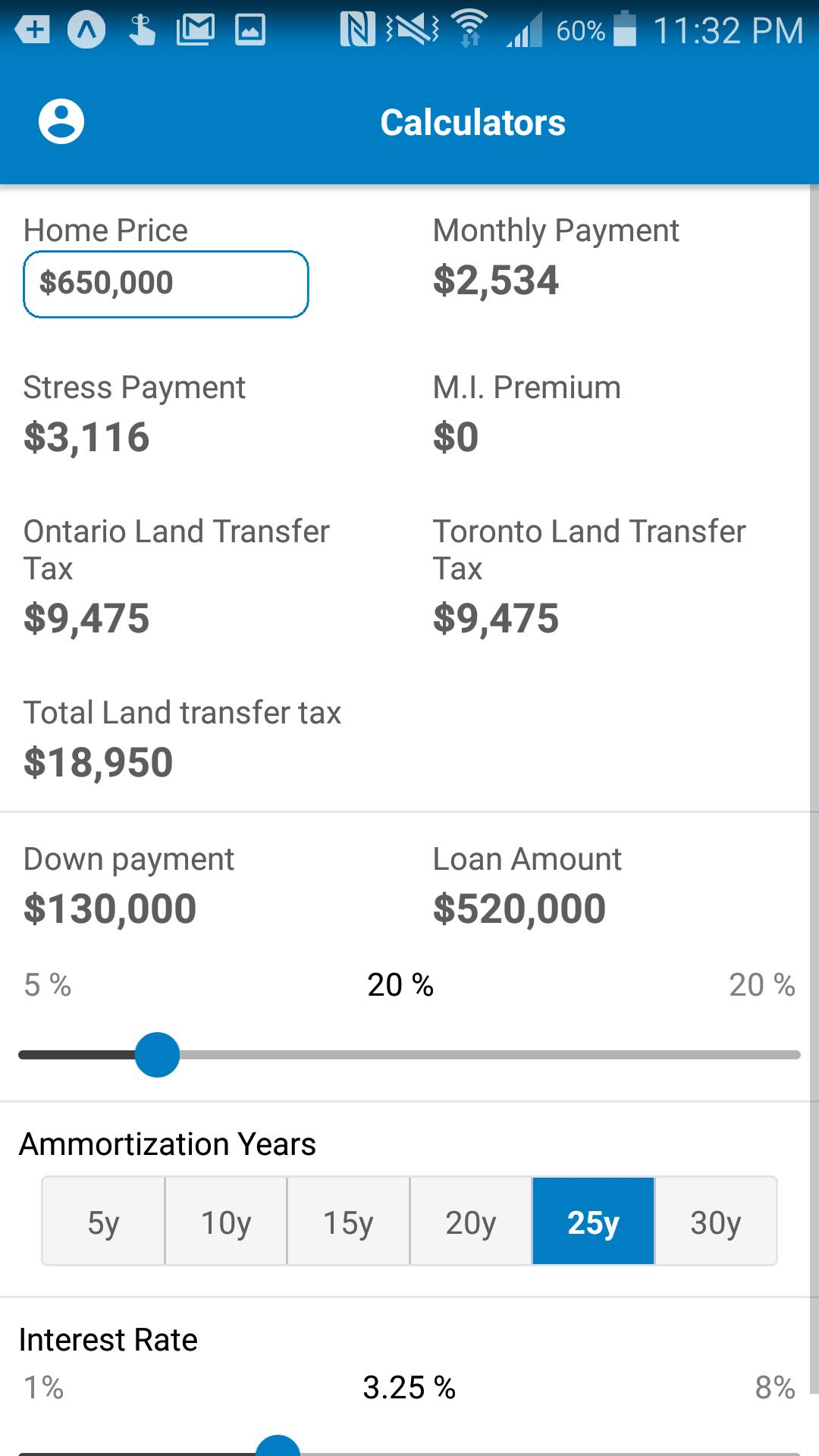Screen dimensions: 819x1456
Task: Click the down payment slider handle
Action: [x=157, y=1055]
